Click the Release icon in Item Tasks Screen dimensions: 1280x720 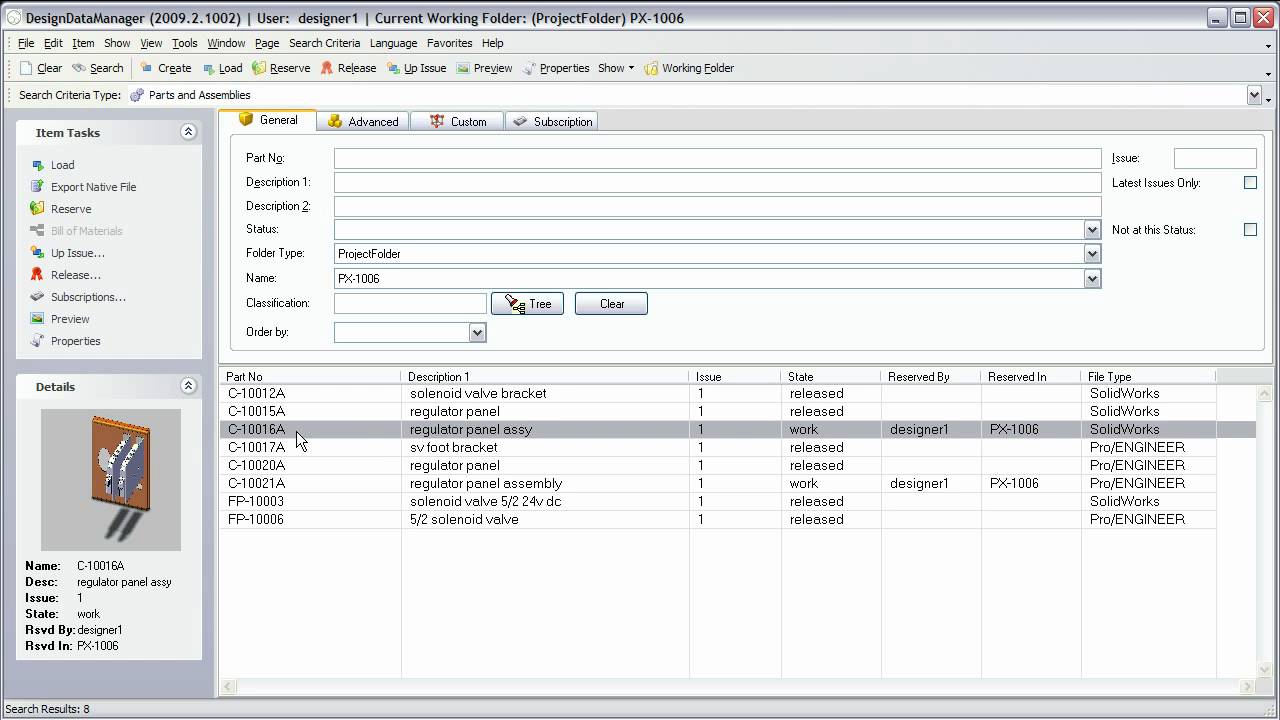[x=37, y=275]
